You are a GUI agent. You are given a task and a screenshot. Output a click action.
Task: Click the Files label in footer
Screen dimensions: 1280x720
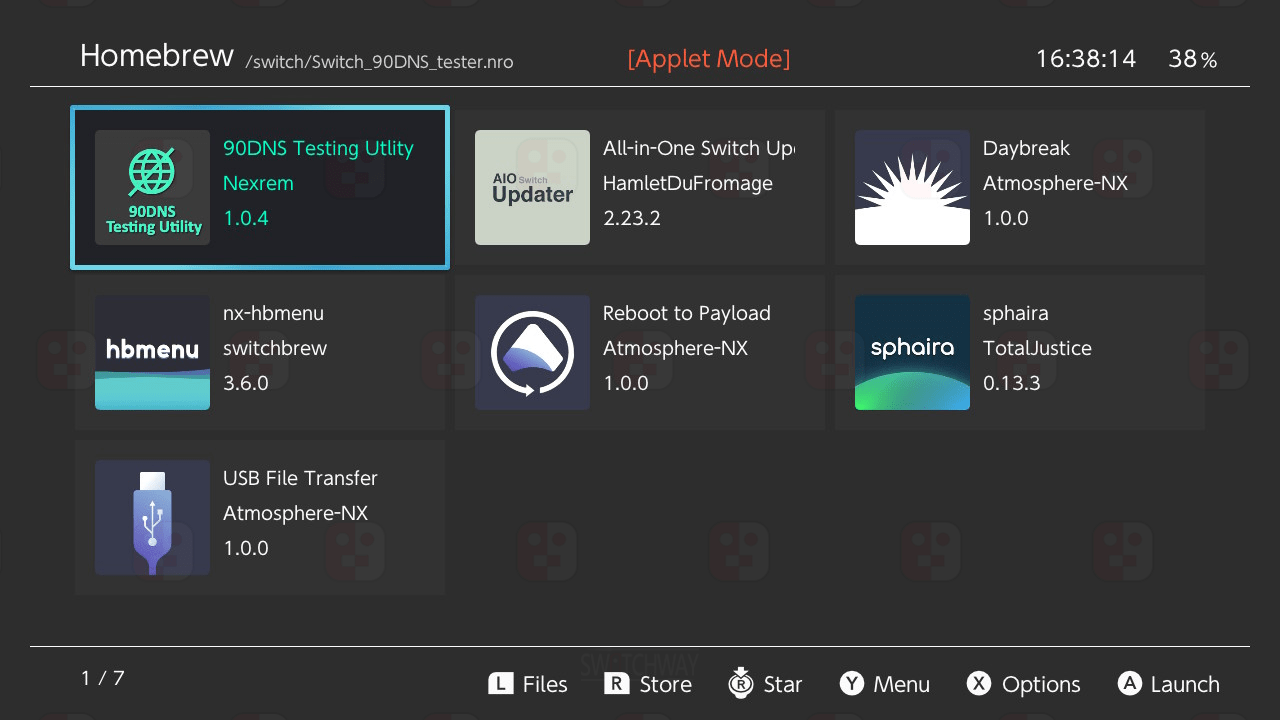click(x=545, y=684)
